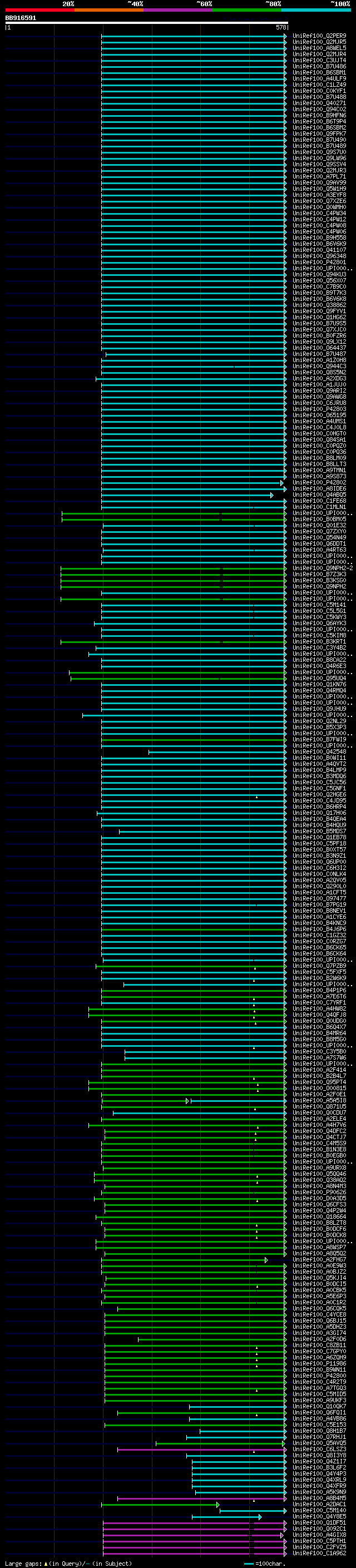This screenshot has height=1568, width=356.
Task: Click the hit label UniRef100_C5KWY3
Action: coord(319,617)
